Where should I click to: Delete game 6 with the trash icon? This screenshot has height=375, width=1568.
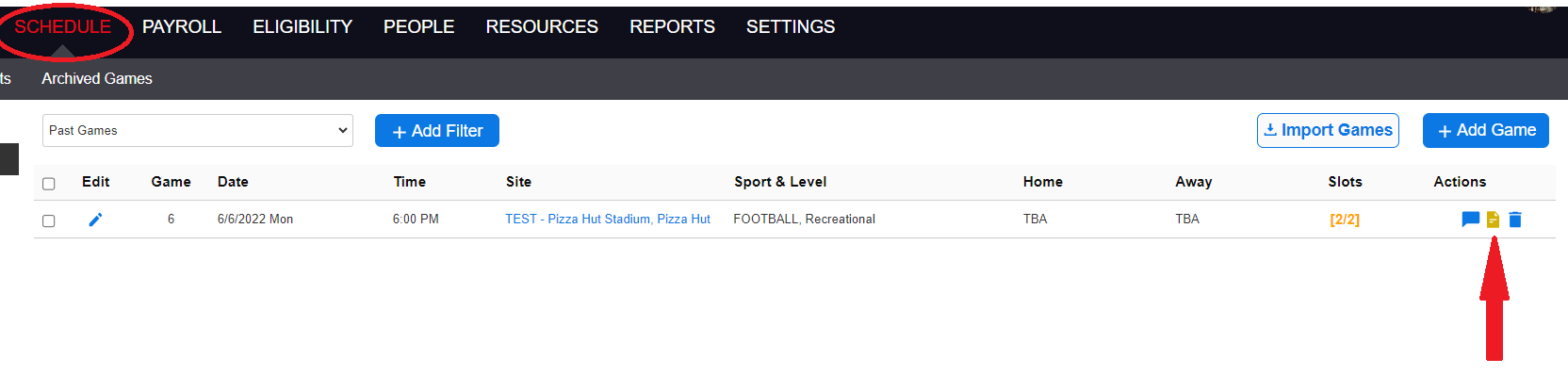[x=1515, y=220]
